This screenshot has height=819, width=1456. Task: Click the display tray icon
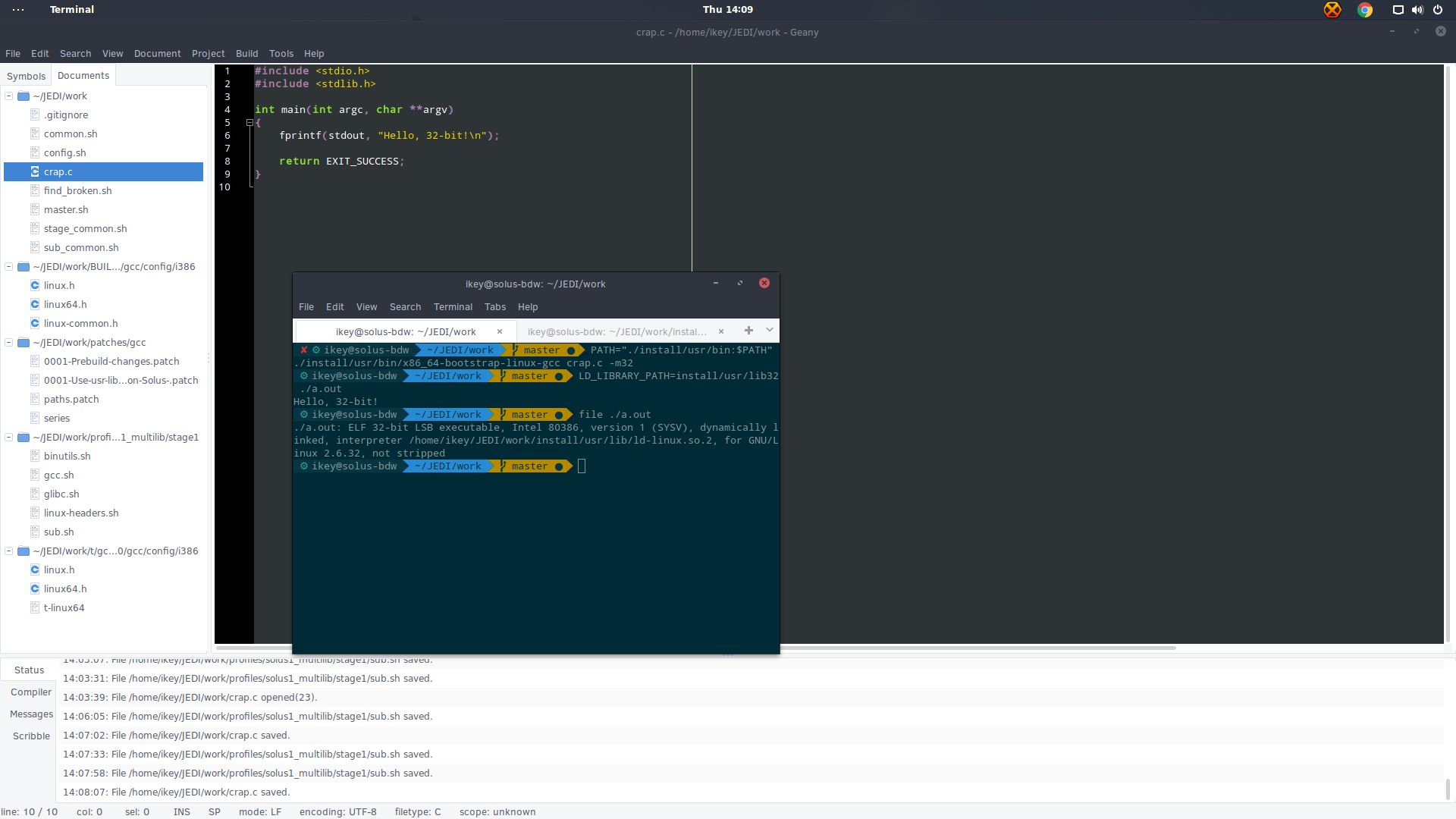[x=1398, y=10]
